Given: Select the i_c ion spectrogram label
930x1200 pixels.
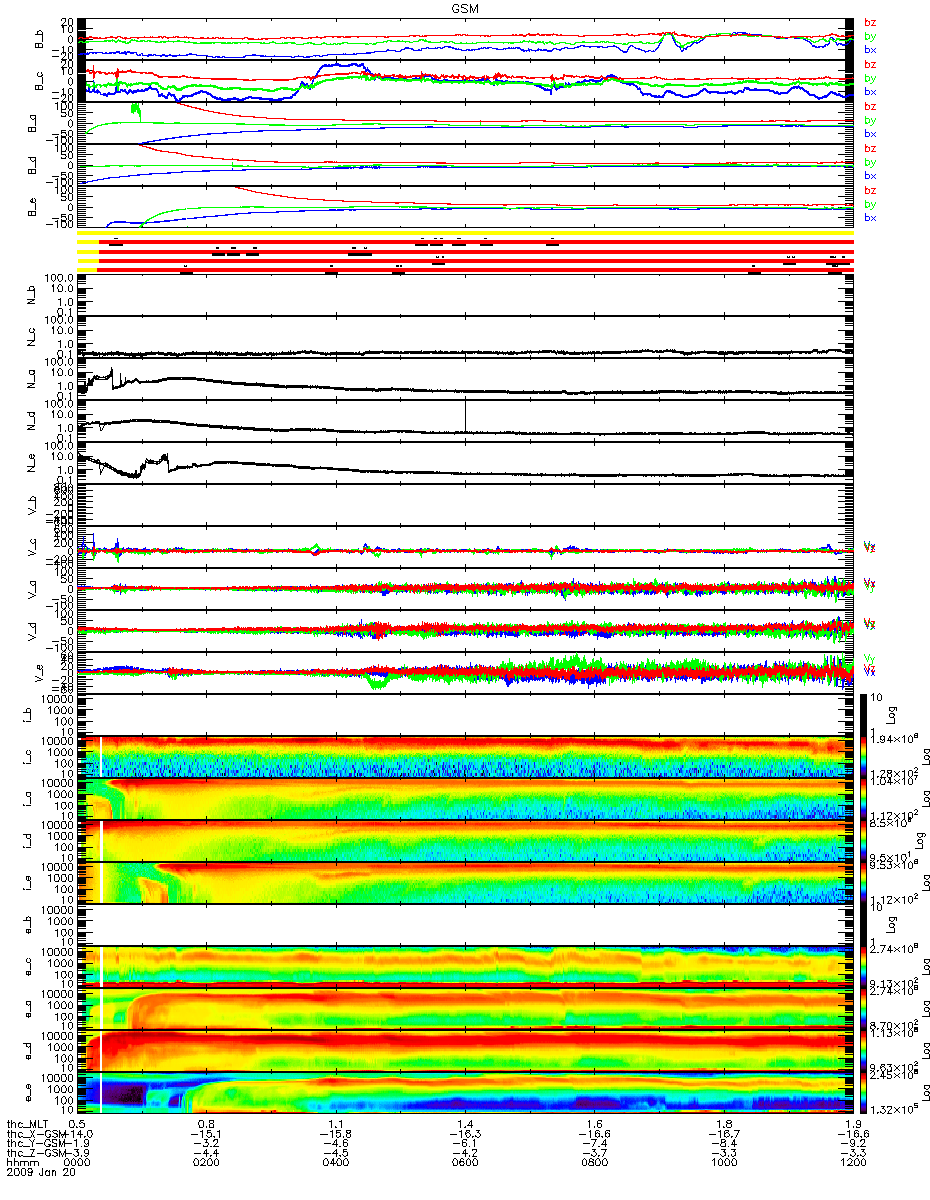Looking at the screenshot, I should click(27, 757).
